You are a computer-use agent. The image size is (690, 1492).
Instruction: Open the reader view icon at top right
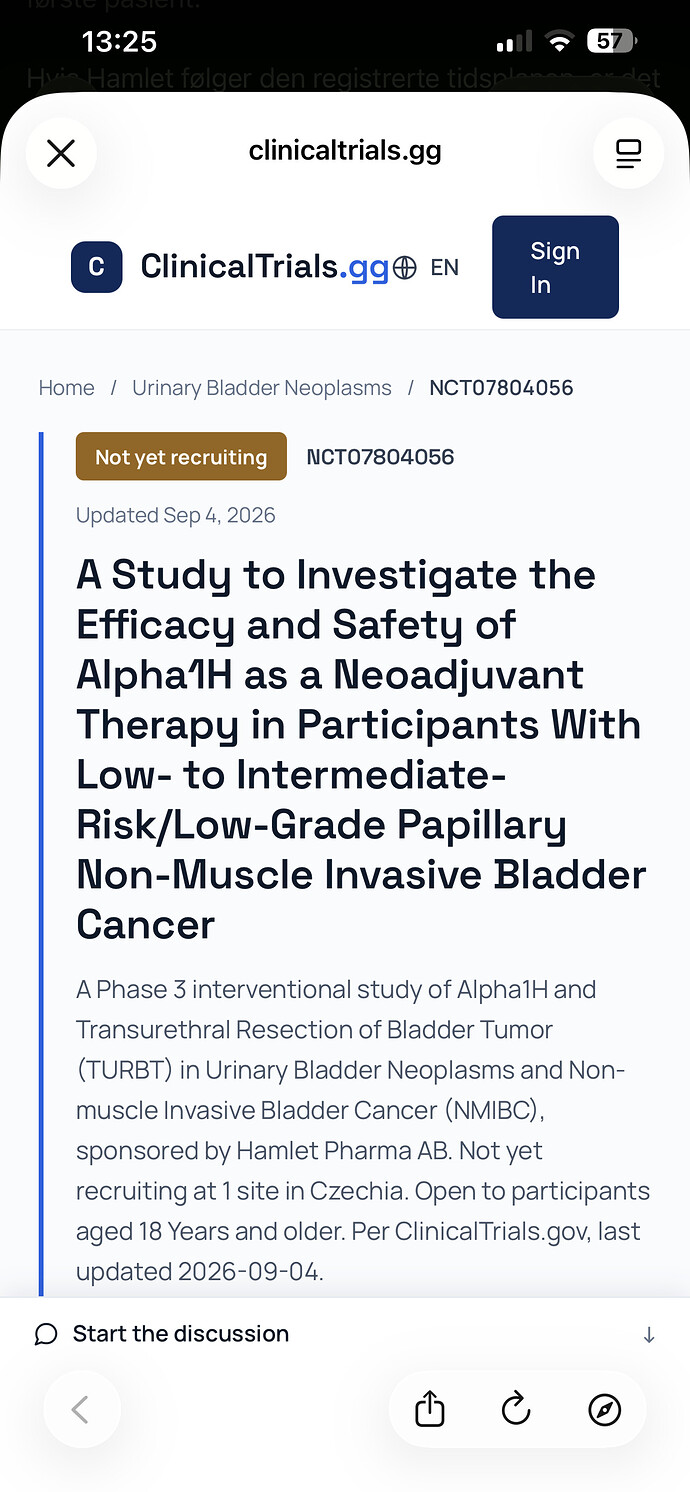point(628,153)
